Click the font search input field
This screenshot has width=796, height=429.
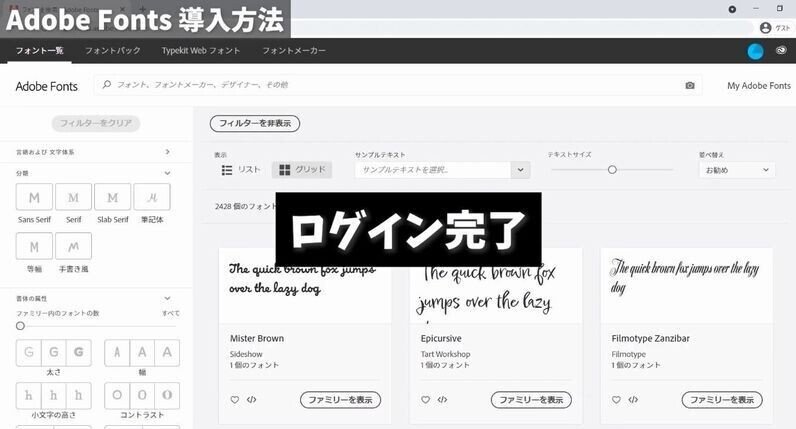pyautogui.click(x=399, y=85)
